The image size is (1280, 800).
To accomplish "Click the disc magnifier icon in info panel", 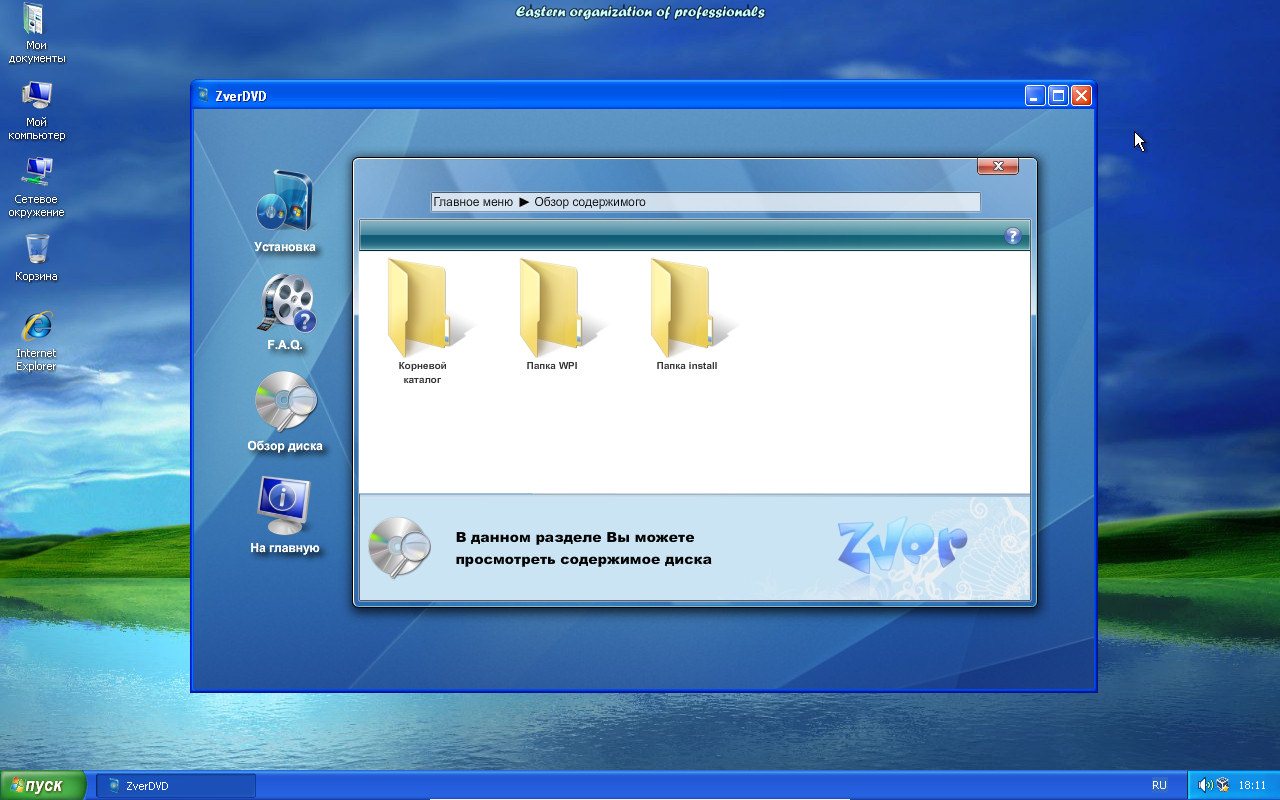I will click(399, 547).
